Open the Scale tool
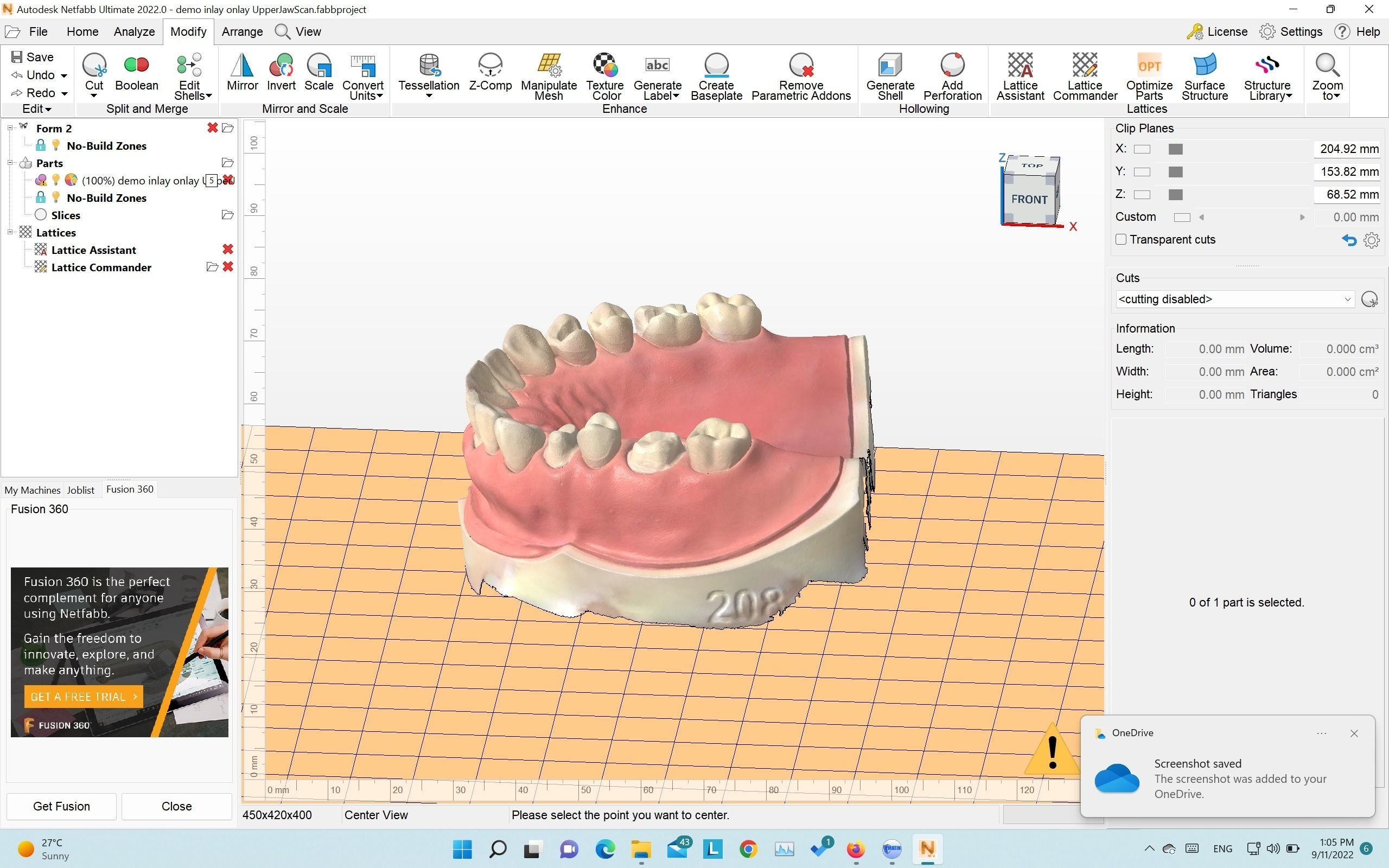This screenshot has height=868, width=1389. pos(319,72)
